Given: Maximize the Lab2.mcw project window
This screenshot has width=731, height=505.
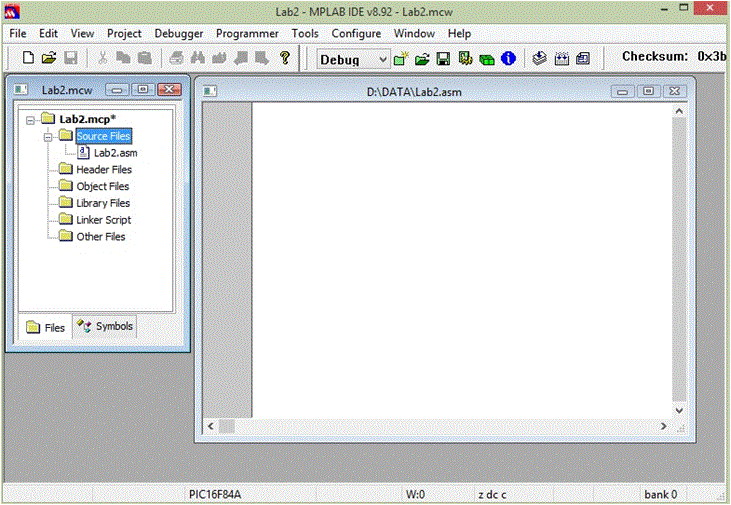Looking at the screenshot, I should point(143,90).
